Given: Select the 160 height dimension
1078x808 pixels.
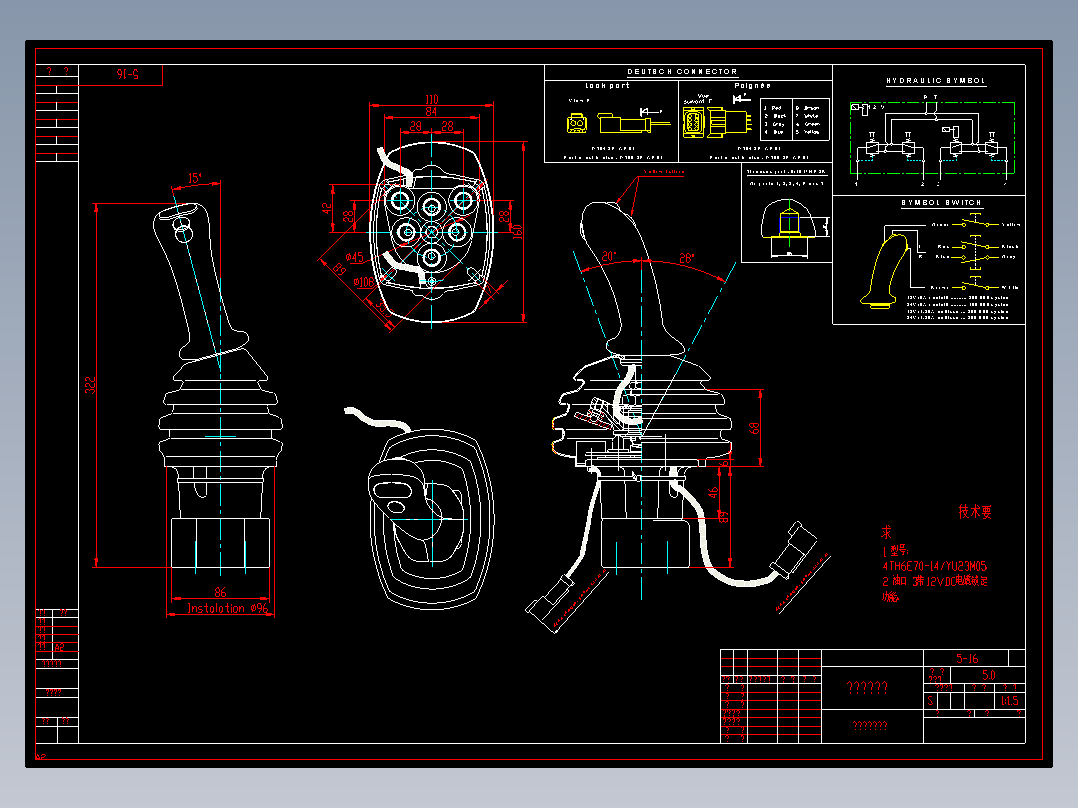Looking at the screenshot, I should (518, 232).
